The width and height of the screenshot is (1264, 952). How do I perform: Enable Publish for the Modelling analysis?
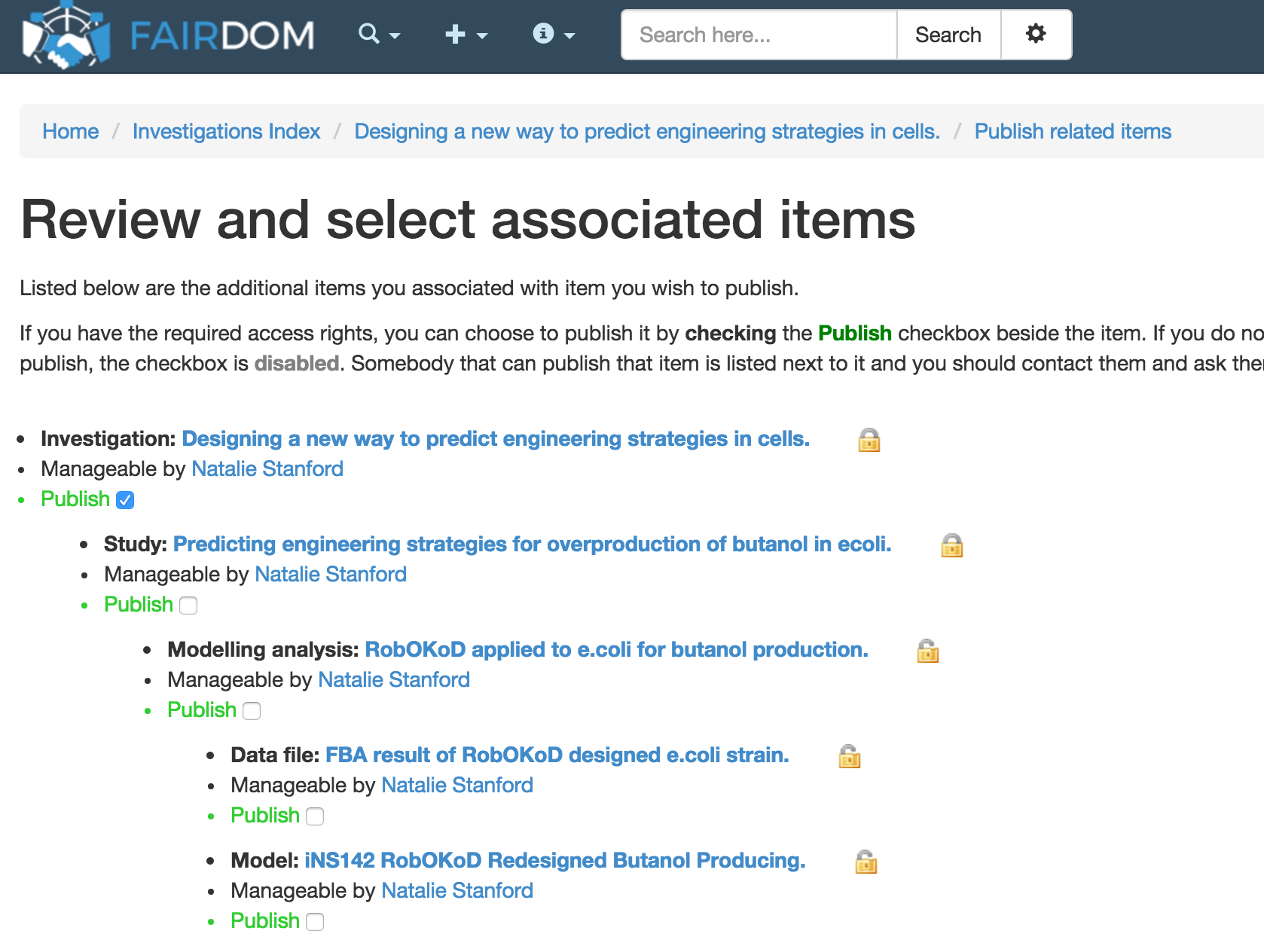pos(252,711)
